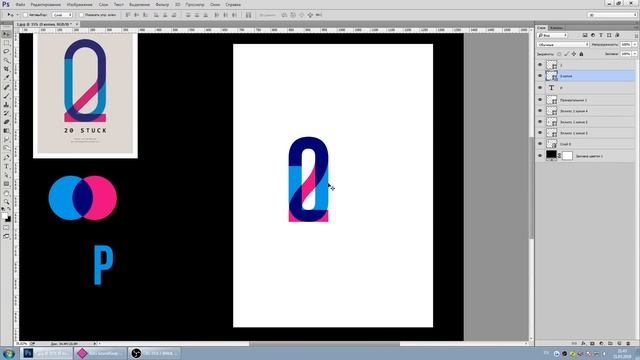The height and width of the screenshot is (360, 640).
Task: Enable Показать упр. элем. checkbox
Action: point(81,15)
